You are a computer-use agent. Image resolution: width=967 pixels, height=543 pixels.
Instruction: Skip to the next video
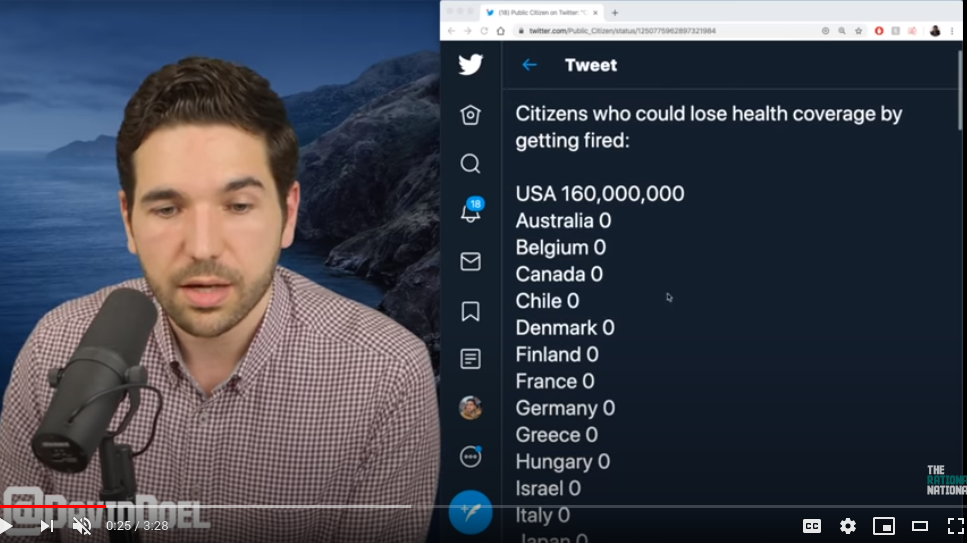pos(47,526)
